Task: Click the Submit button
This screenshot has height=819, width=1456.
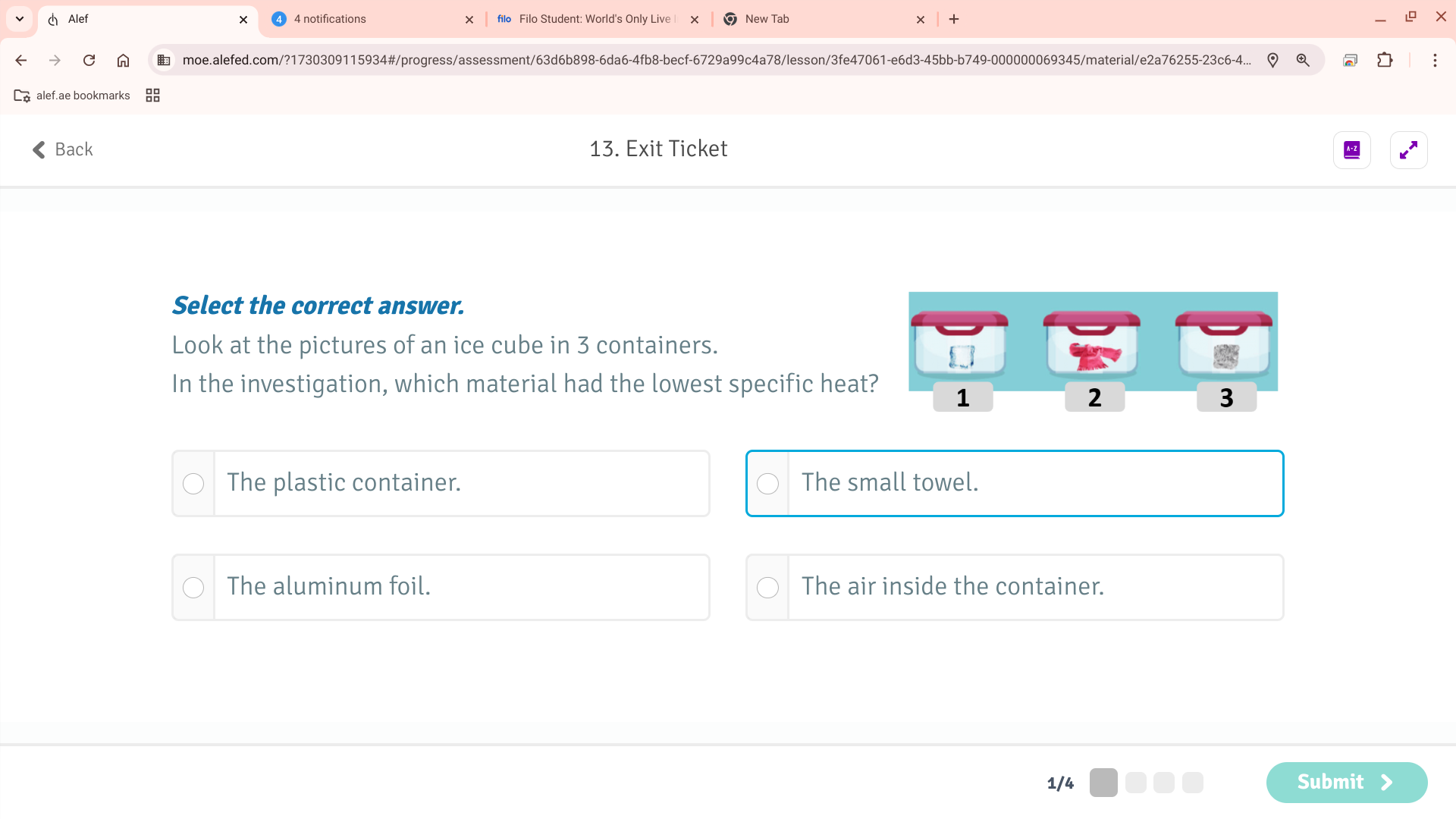Action: [x=1346, y=782]
